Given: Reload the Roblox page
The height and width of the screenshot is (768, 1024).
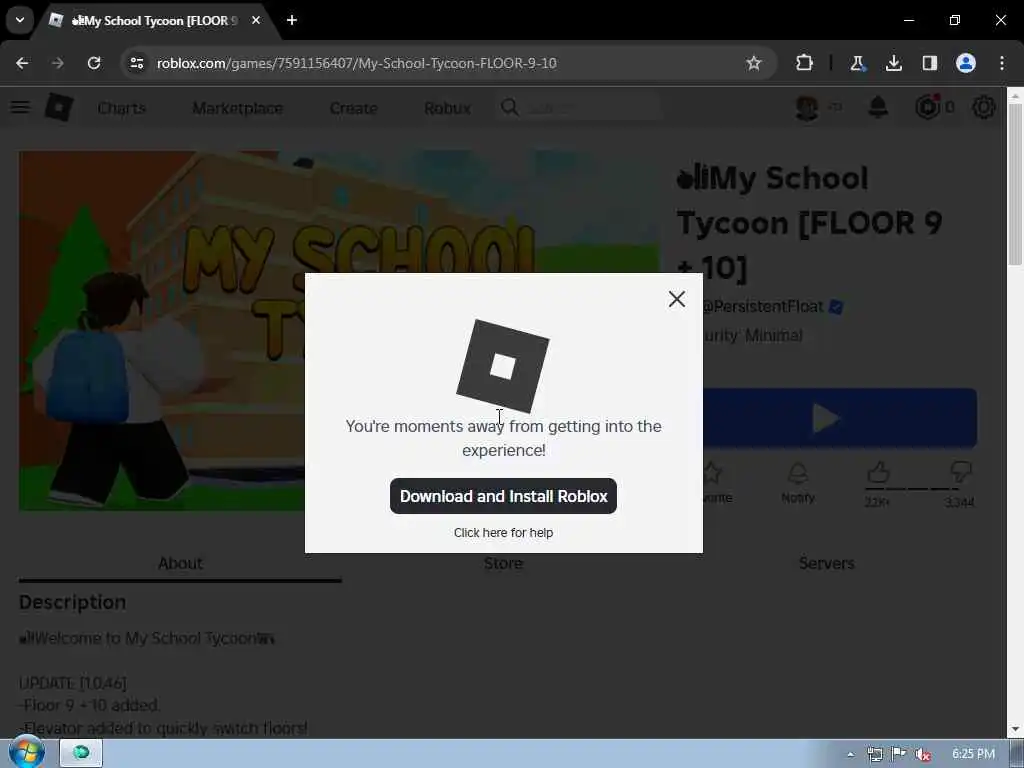Looking at the screenshot, I should (94, 63).
